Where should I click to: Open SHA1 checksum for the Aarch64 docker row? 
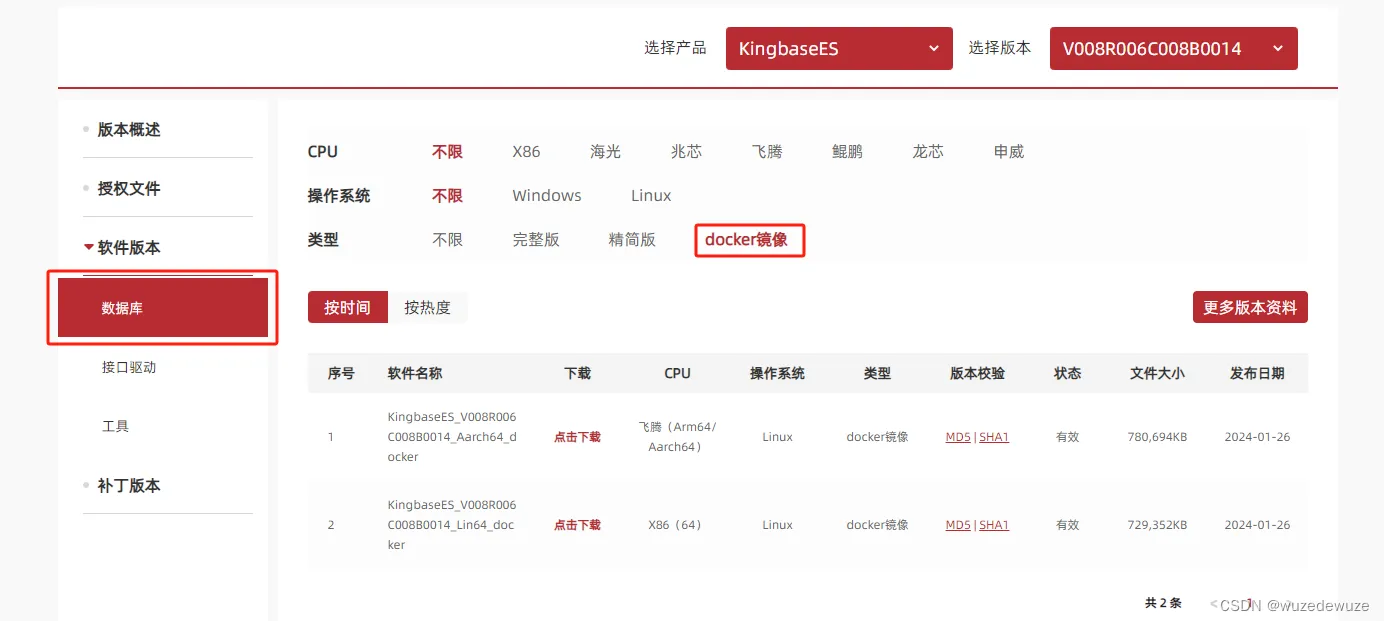point(994,437)
